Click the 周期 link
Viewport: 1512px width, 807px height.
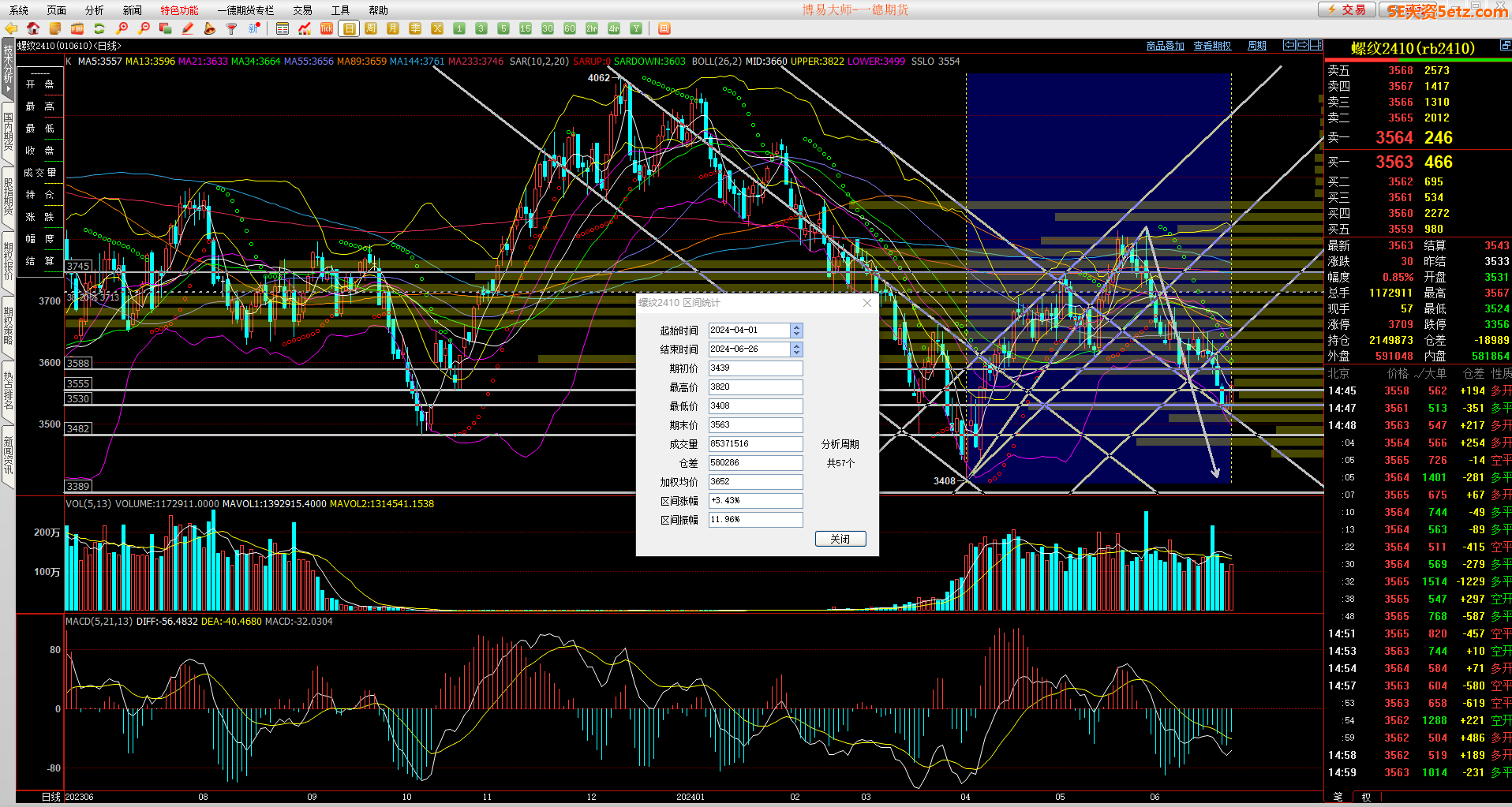[x=1257, y=46]
